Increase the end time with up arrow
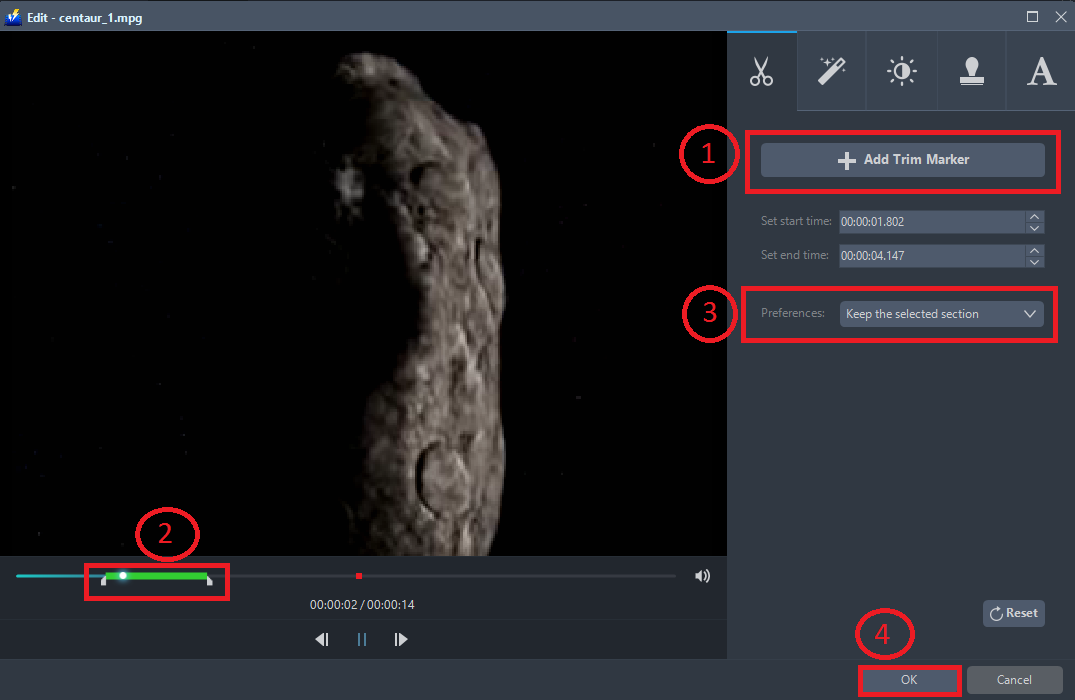 (1035, 250)
